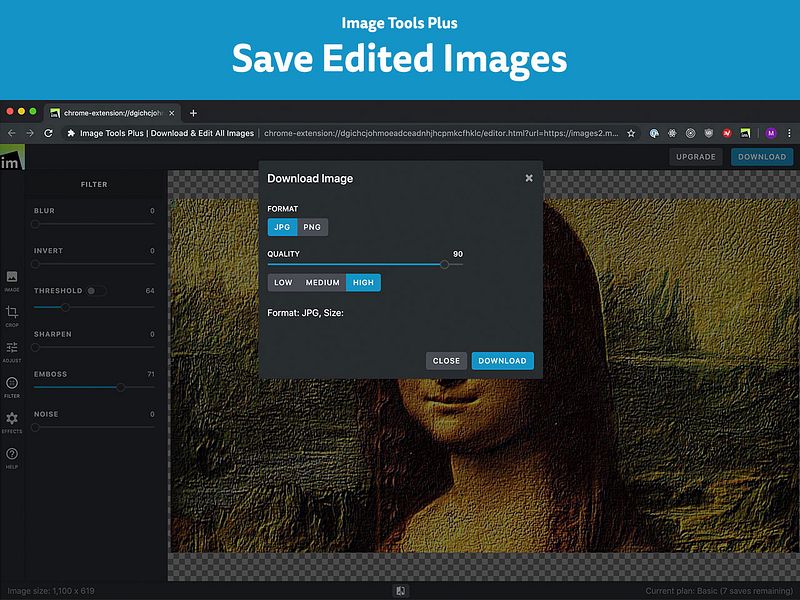Screen dimensions: 800x600
Task: Open the Effects gear panel
Action: pos(12,422)
